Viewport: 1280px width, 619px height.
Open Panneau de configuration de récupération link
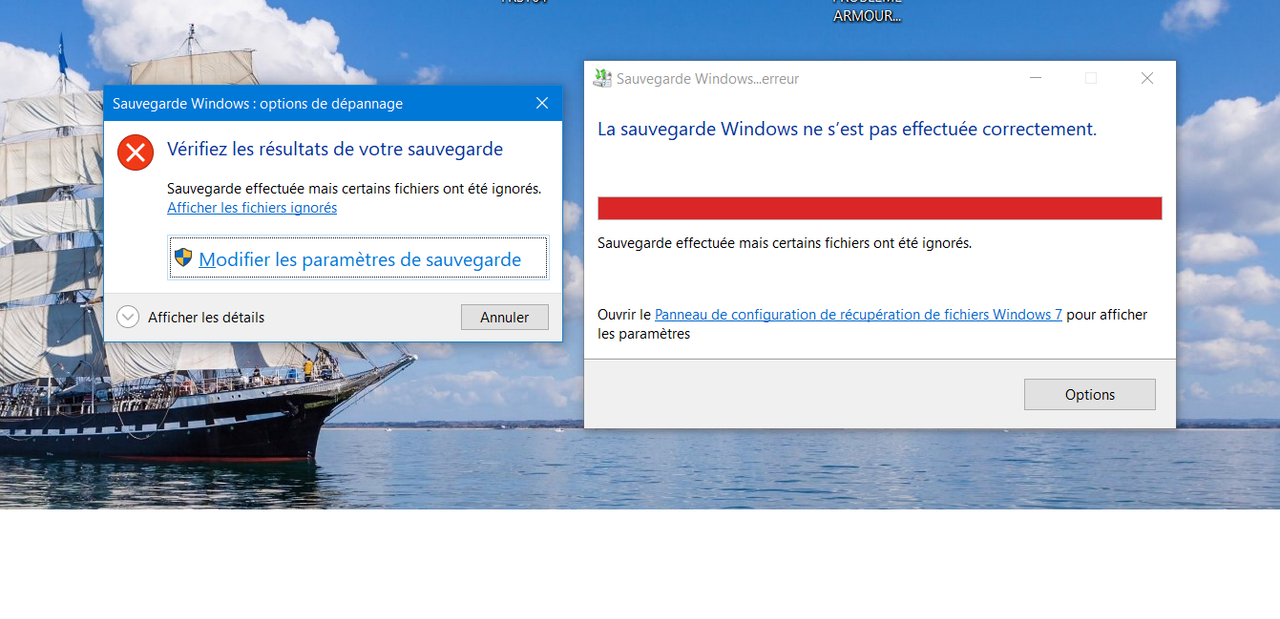click(x=858, y=314)
